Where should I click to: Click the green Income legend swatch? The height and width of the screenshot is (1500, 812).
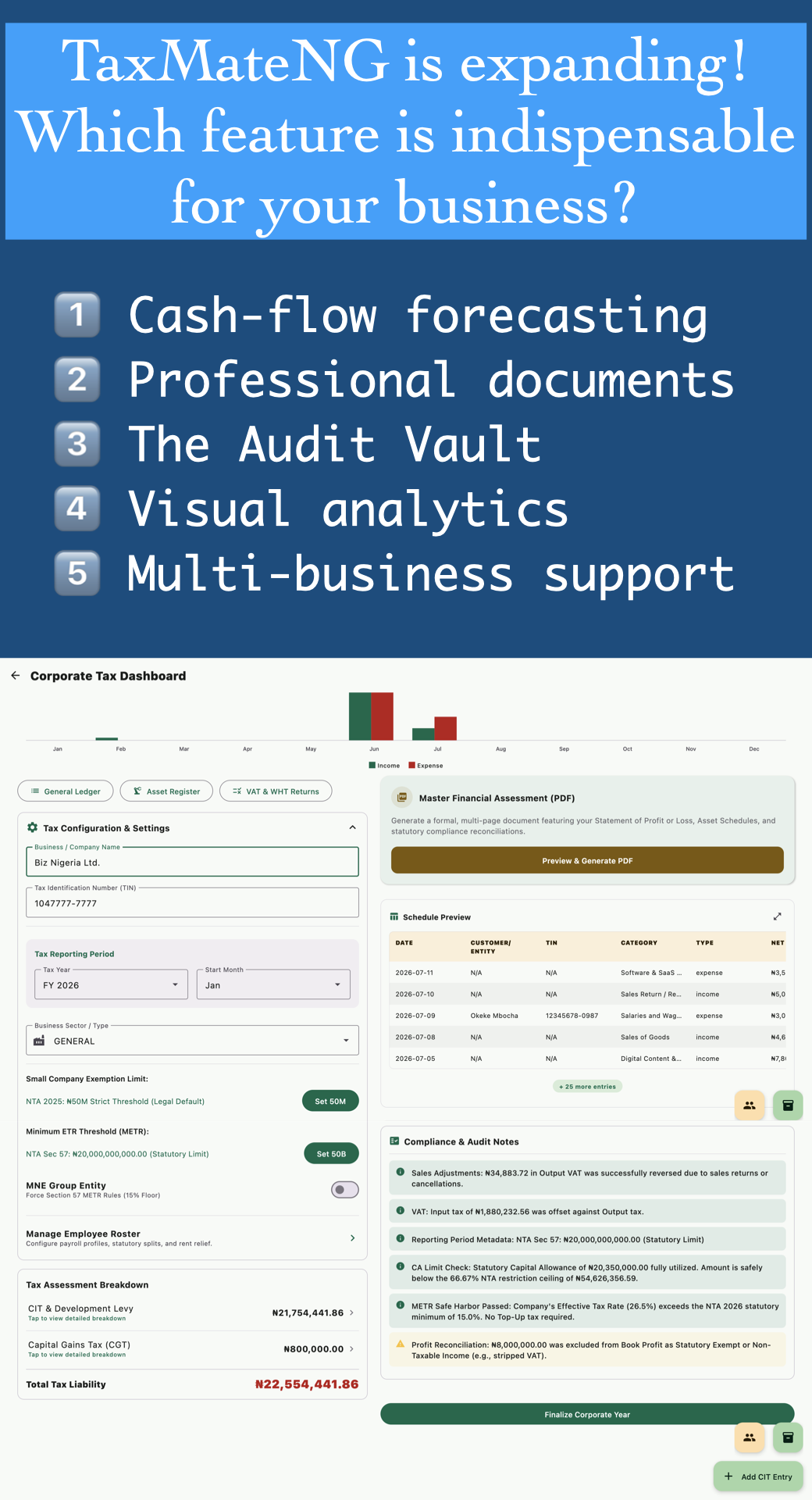[x=372, y=765]
